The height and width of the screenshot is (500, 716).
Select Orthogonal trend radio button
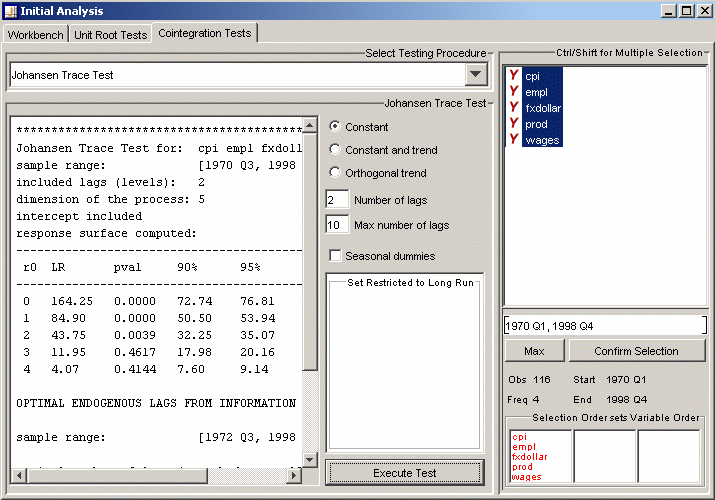[335, 173]
